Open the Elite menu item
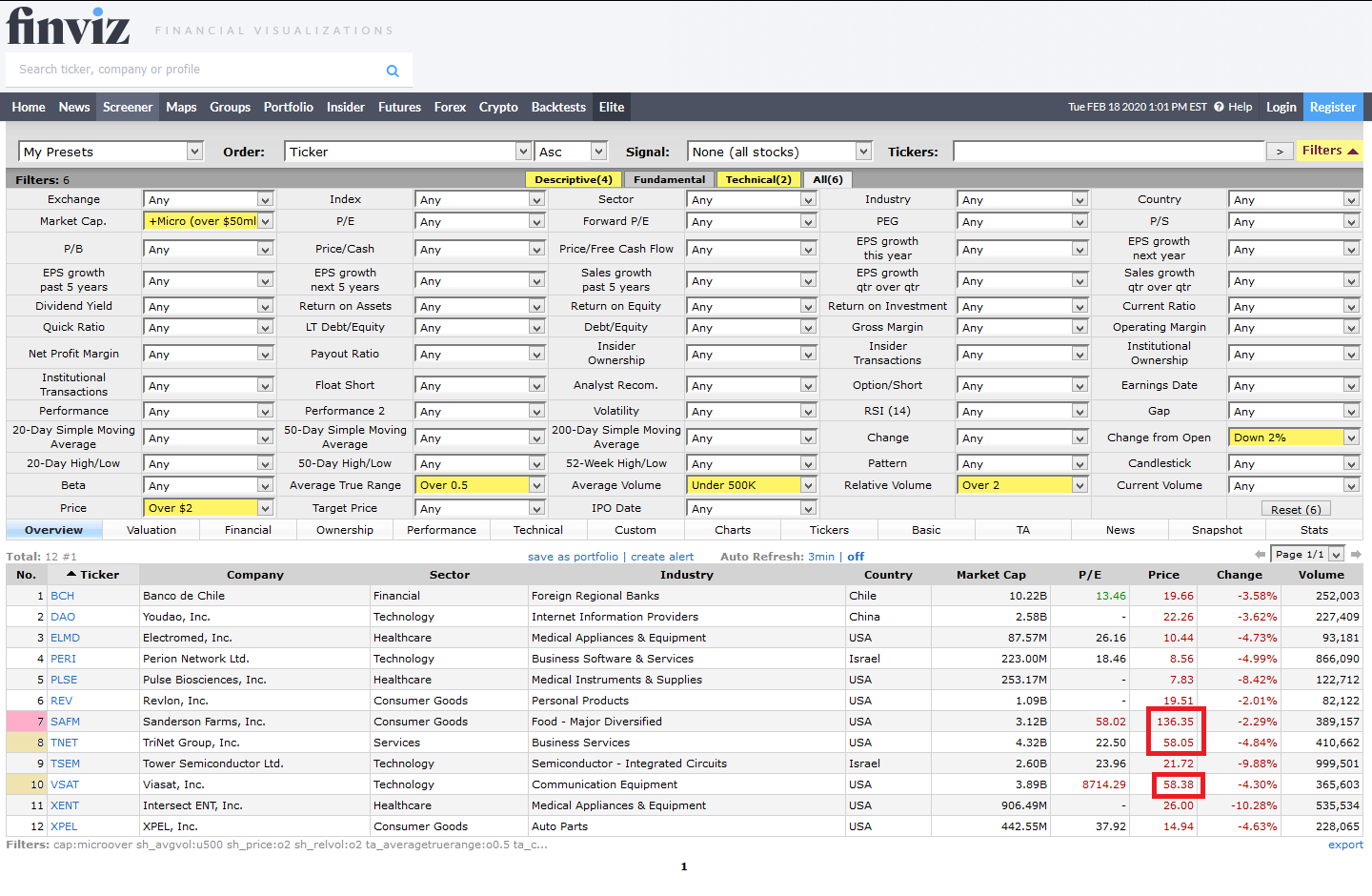Image resolution: width=1372 pixels, height=896 pixels. coord(612,107)
